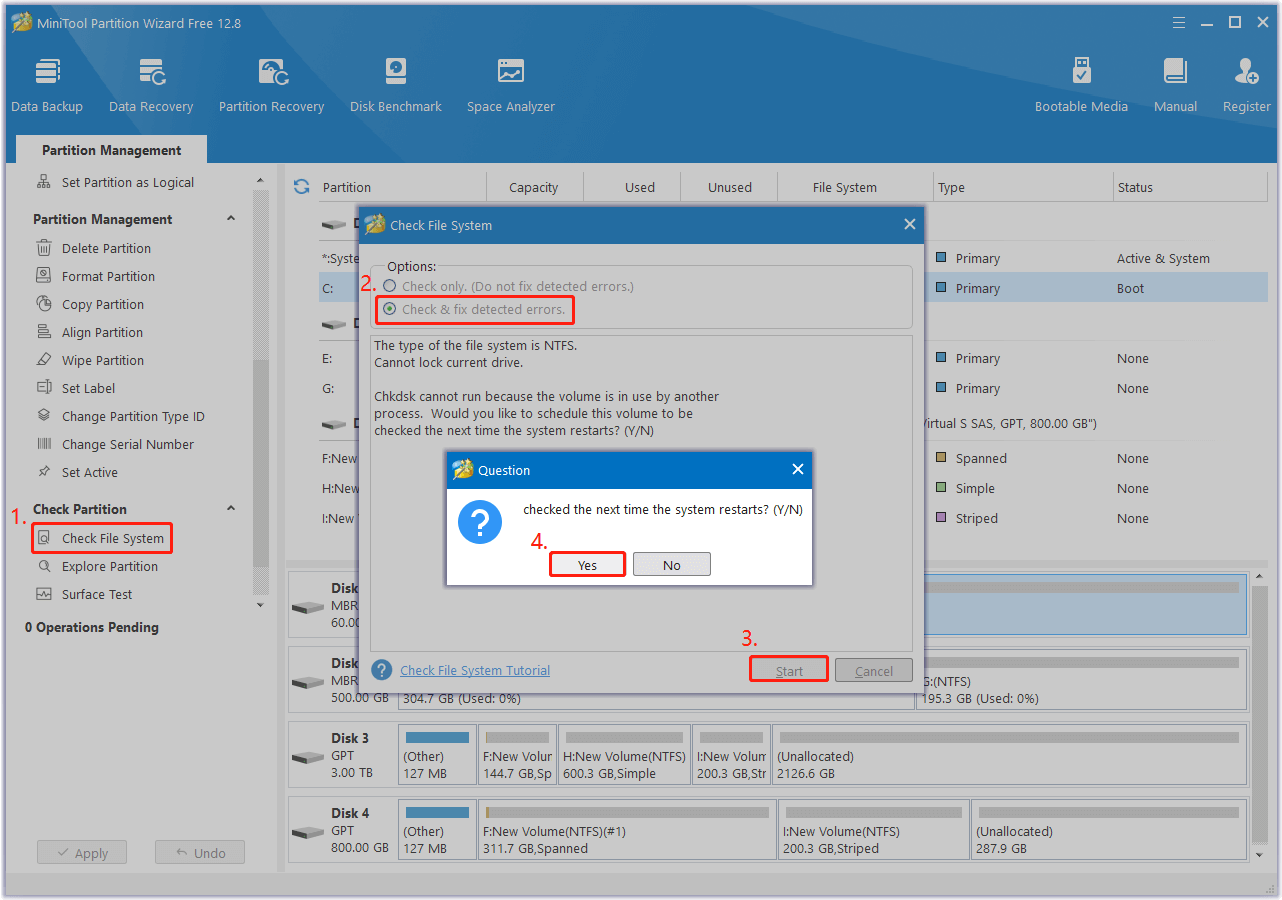Click the Striped type color square

pos(941,518)
